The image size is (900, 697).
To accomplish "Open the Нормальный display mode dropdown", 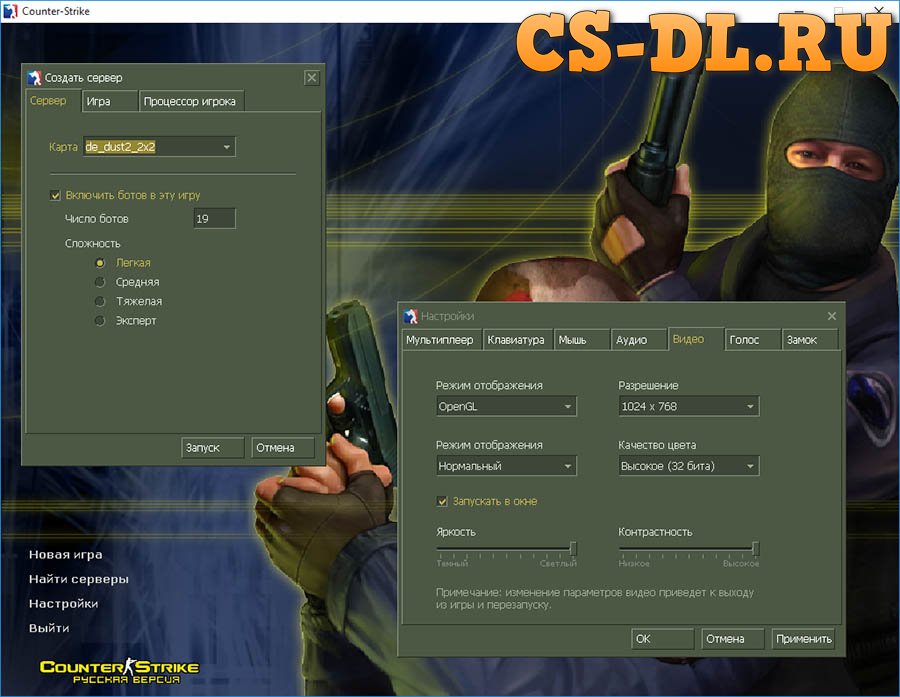I will tap(506, 466).
